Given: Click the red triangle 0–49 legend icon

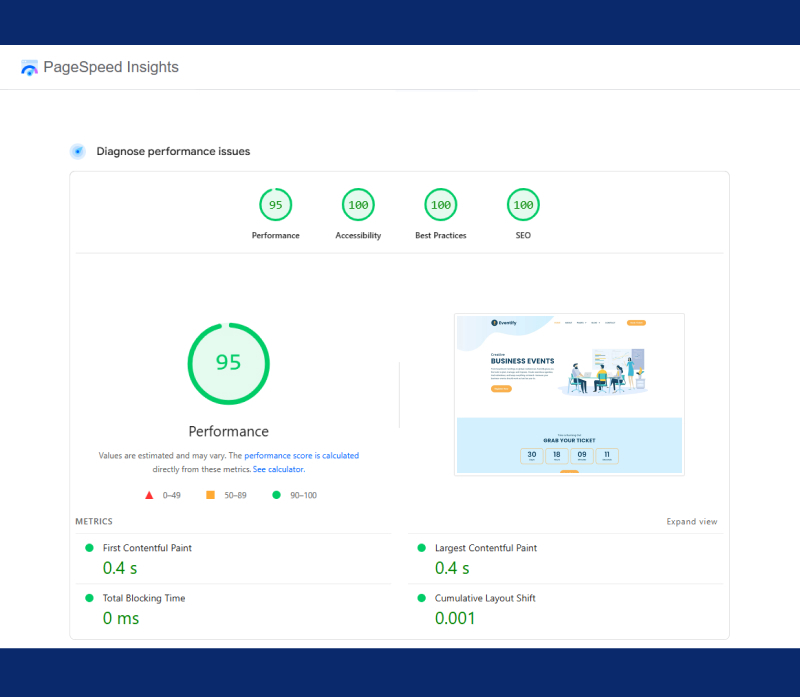Looking at the screenshot, I should 149,495.
